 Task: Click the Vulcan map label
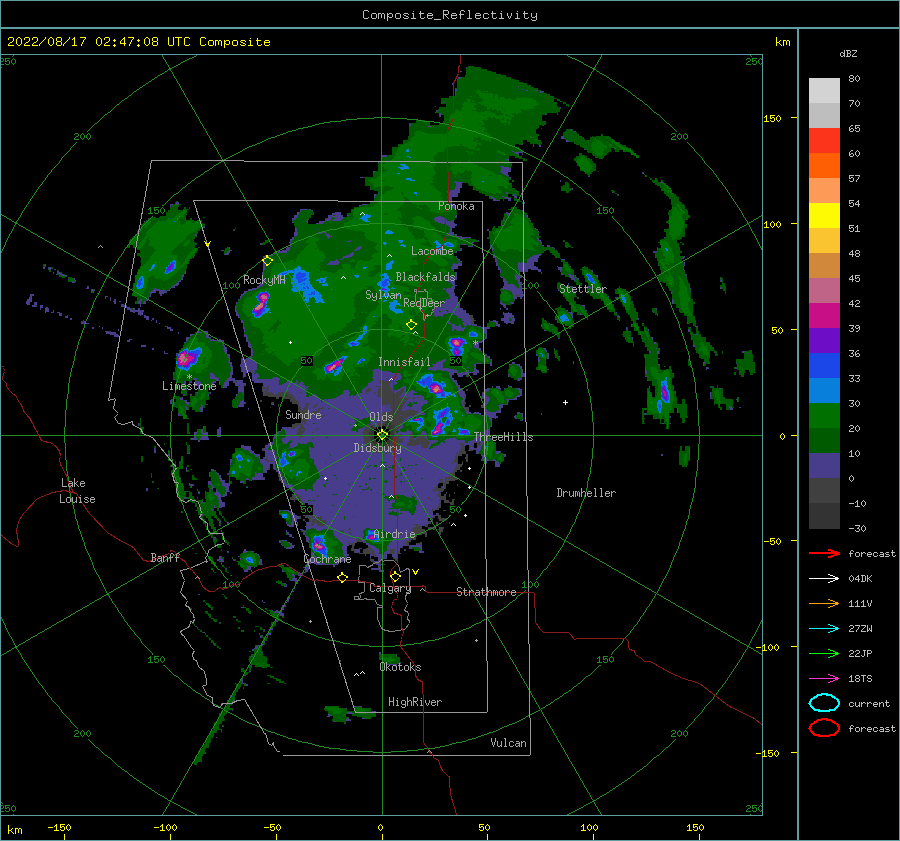[x=508, y=743]
